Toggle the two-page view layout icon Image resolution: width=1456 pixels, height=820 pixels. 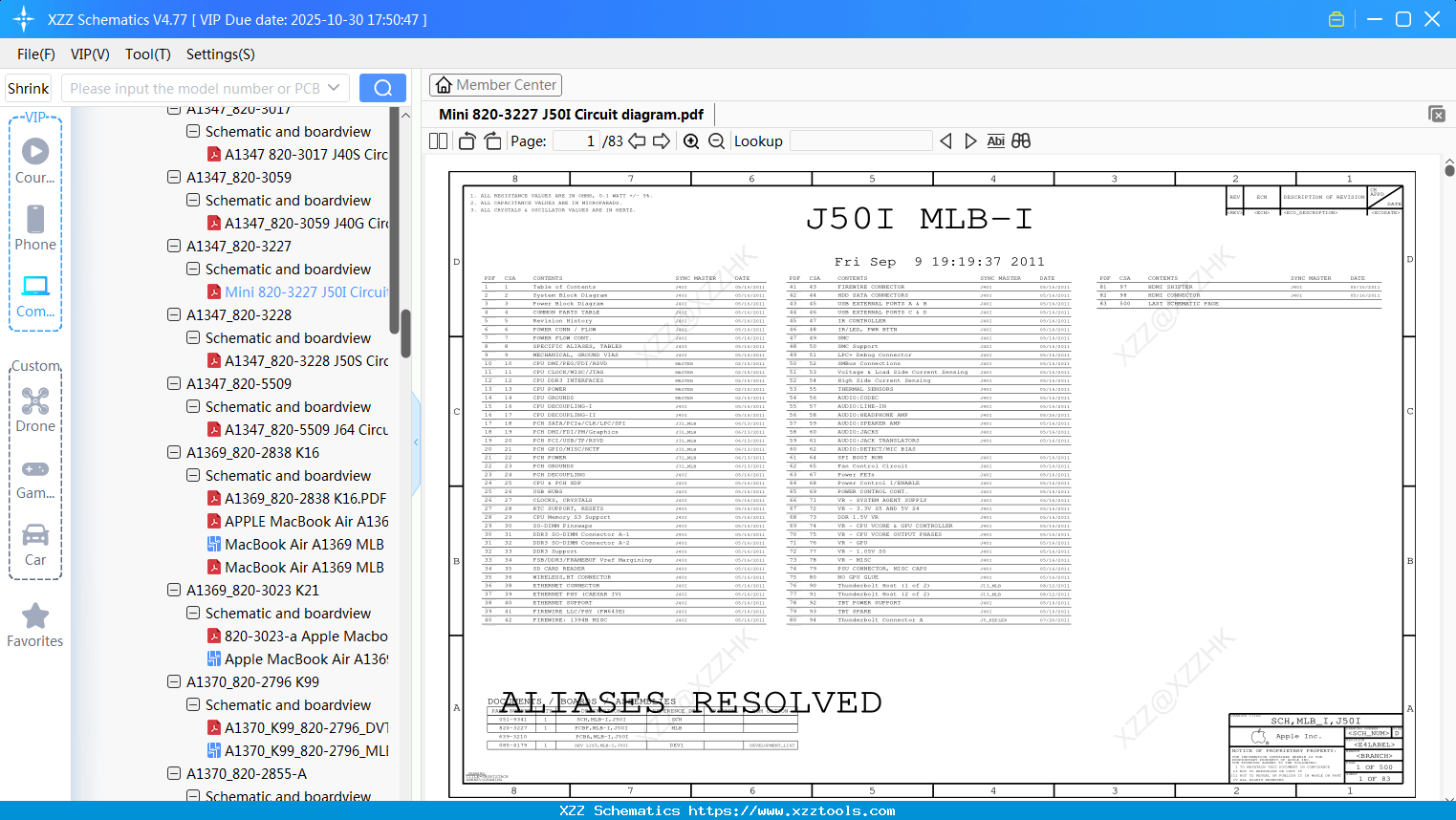pyautogui.click(x=439, y=141)
